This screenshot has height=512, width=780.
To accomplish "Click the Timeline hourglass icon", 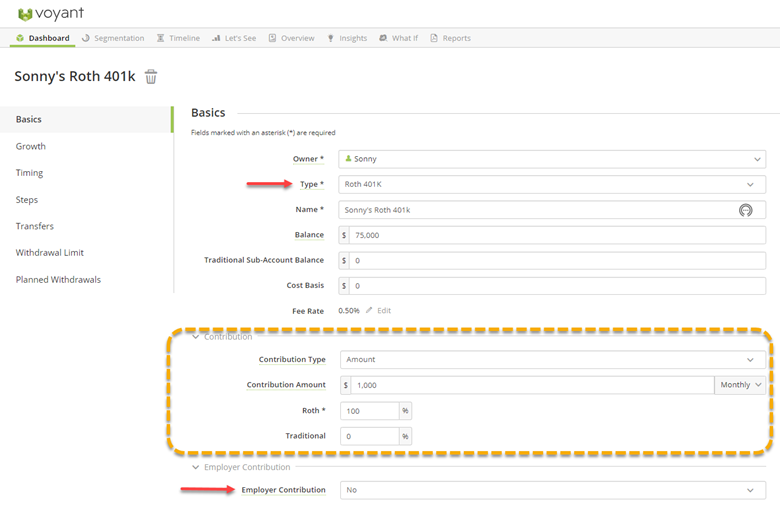I will point(161,38).
